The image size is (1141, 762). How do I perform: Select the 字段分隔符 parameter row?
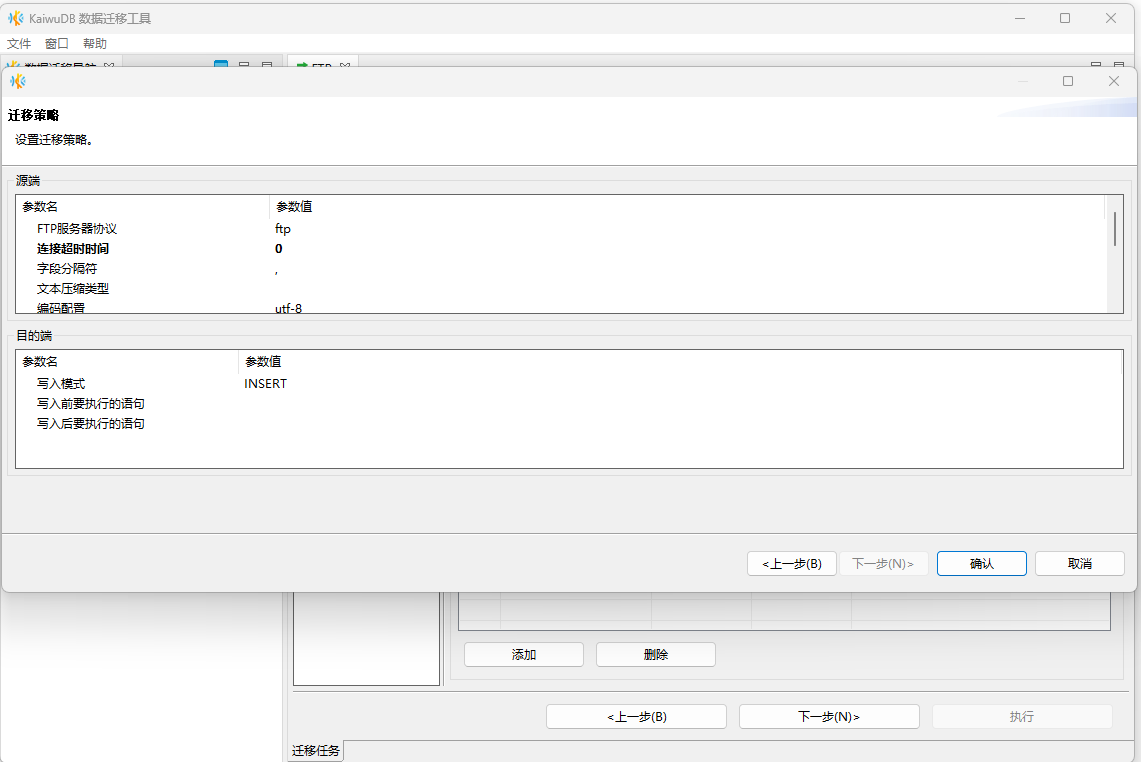[x=67, y=269]
